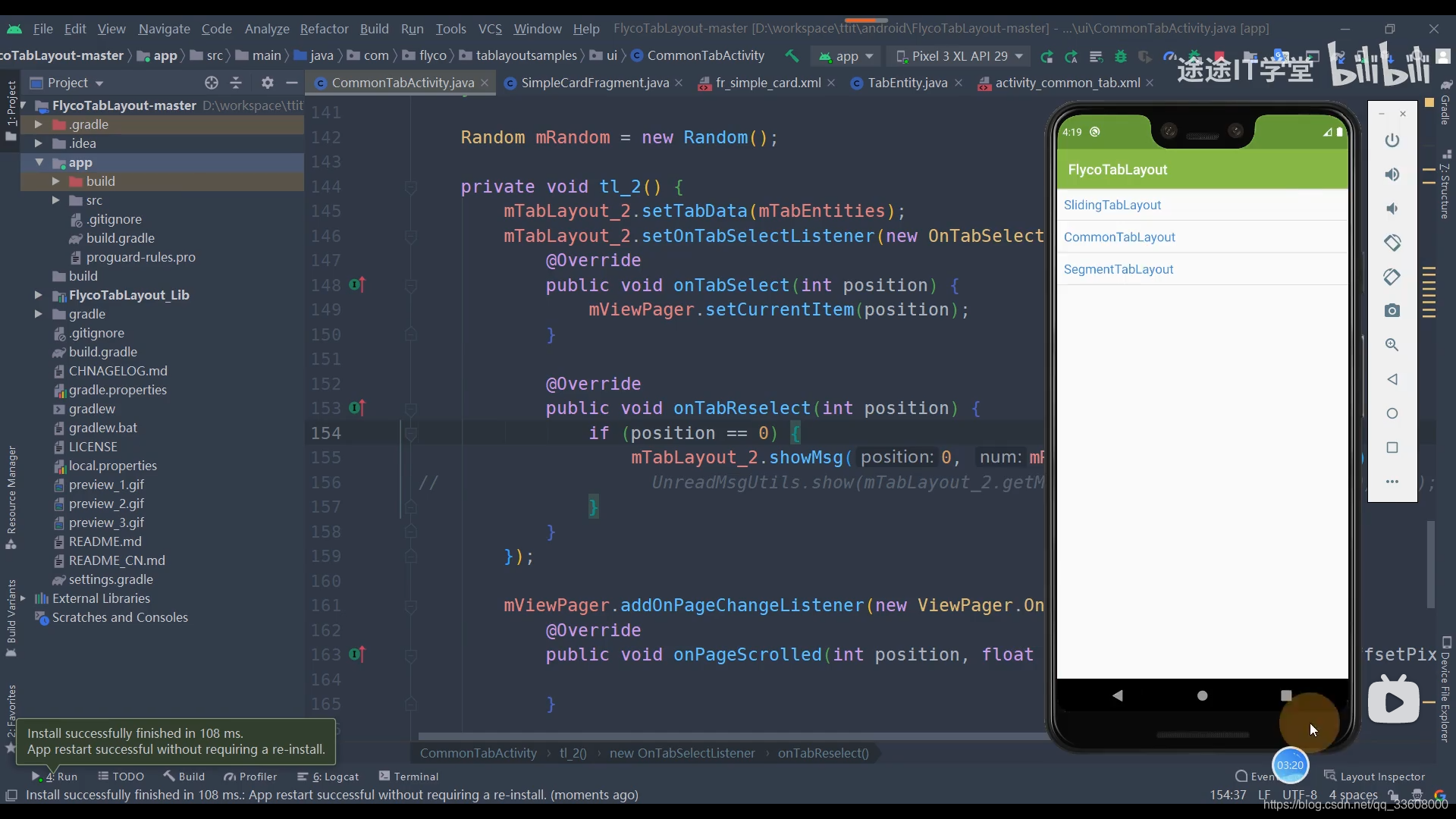The height and width of the screenshot is (819, 1456).
Task: Collapse the tl_2 method fold marker at line 144
Action: [x=410, y=187]
